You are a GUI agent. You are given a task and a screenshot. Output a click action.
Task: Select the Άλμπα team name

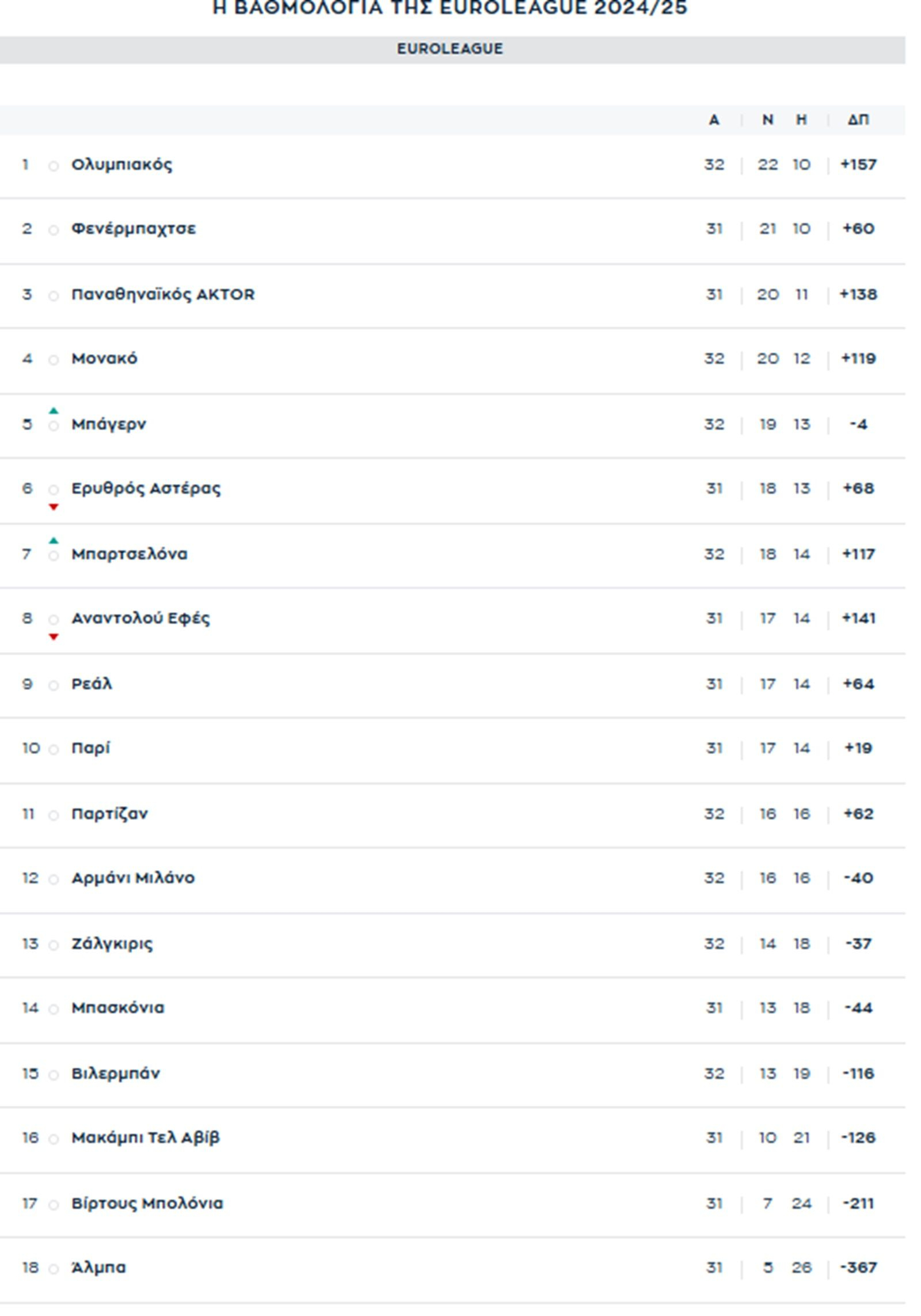[98, 1267]
